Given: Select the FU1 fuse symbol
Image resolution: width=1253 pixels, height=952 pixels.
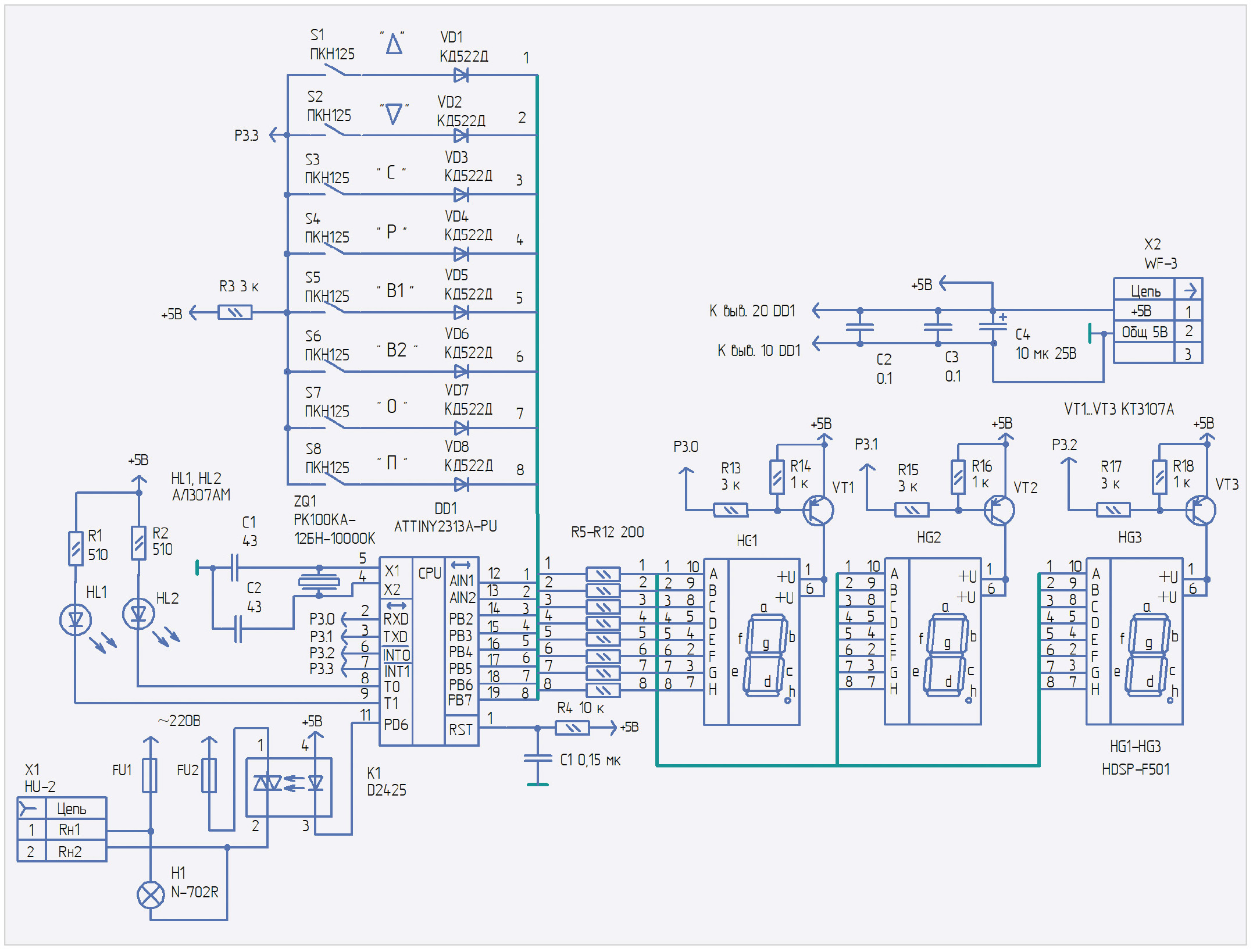Looking at the screenshot, I should pyautogui.click(x=150, y=775).
